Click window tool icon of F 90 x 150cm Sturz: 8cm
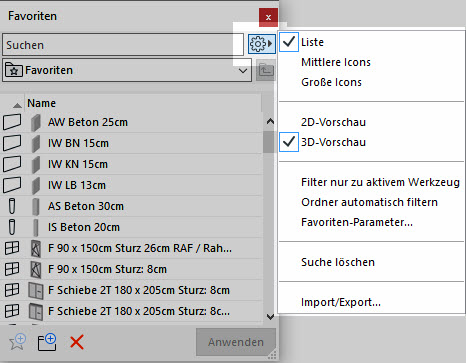Viewport: 466px width, 363px height. pyautogui.click(x=12, y=269)
